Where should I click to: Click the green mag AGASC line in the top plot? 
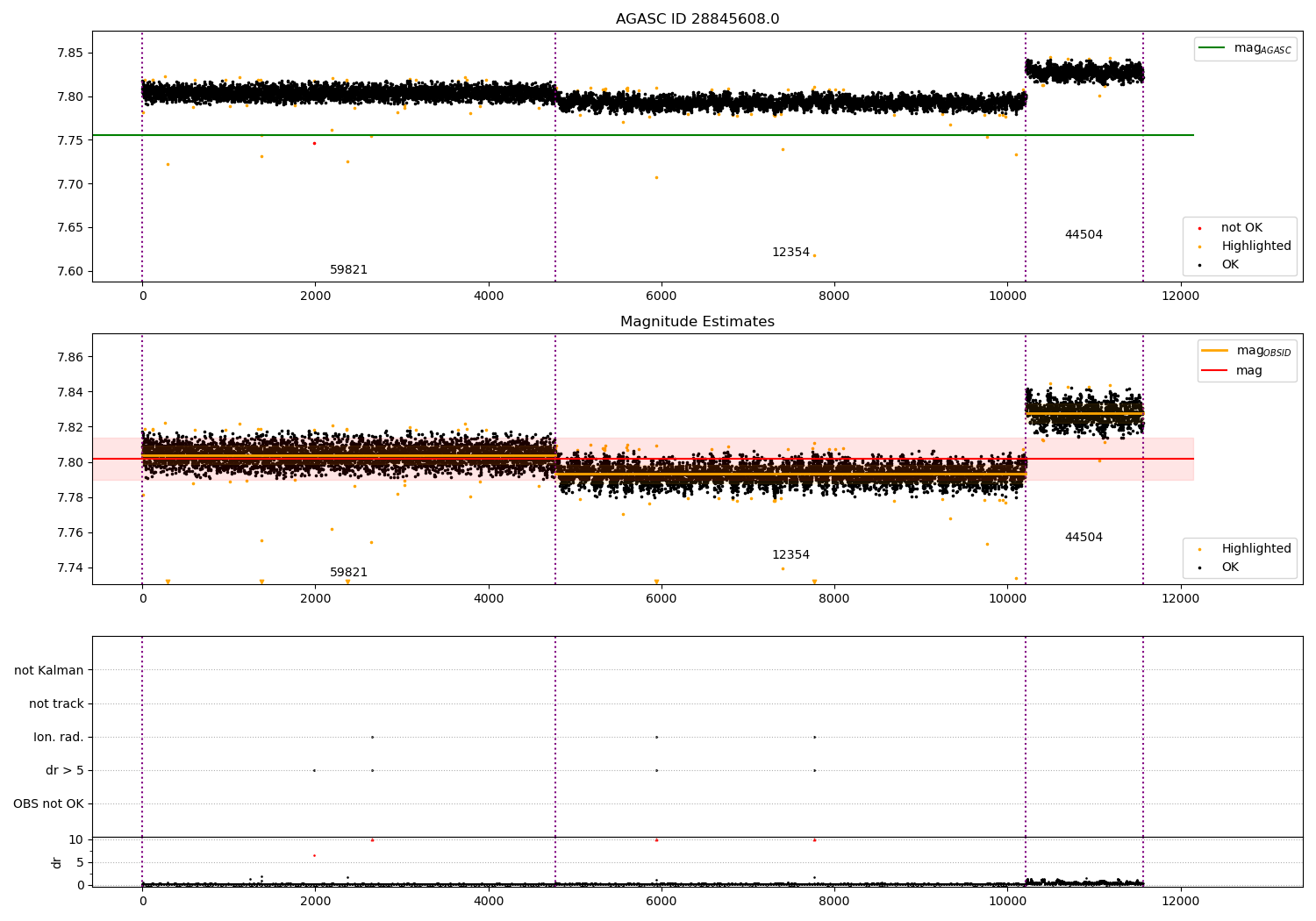pyautogui.click(x=643, y=135)
